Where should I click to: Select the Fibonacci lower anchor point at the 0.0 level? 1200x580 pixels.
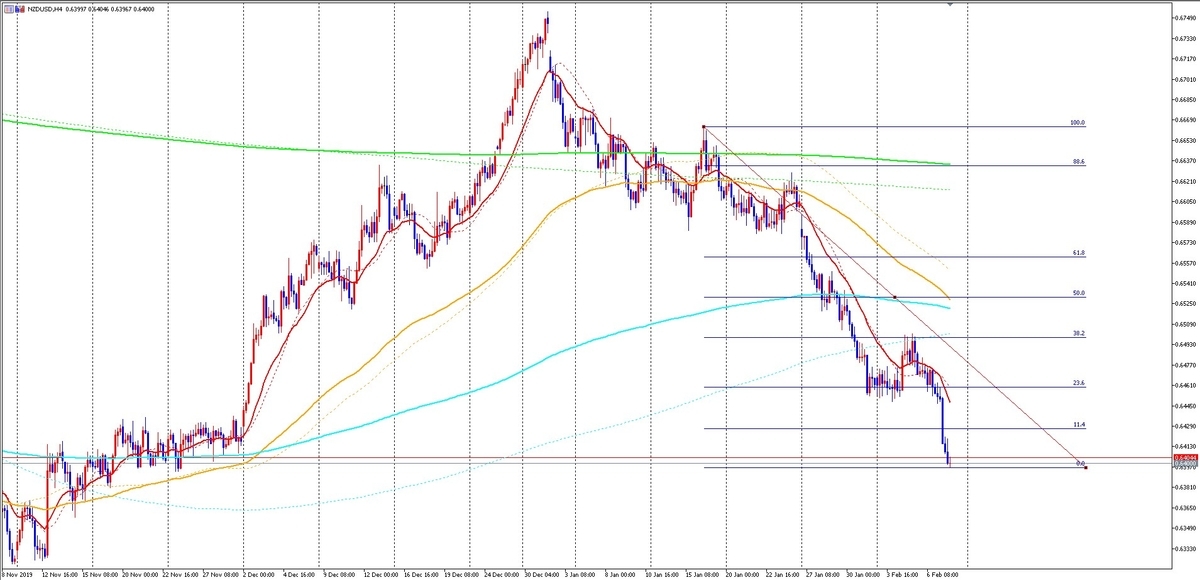(1086, 467)
